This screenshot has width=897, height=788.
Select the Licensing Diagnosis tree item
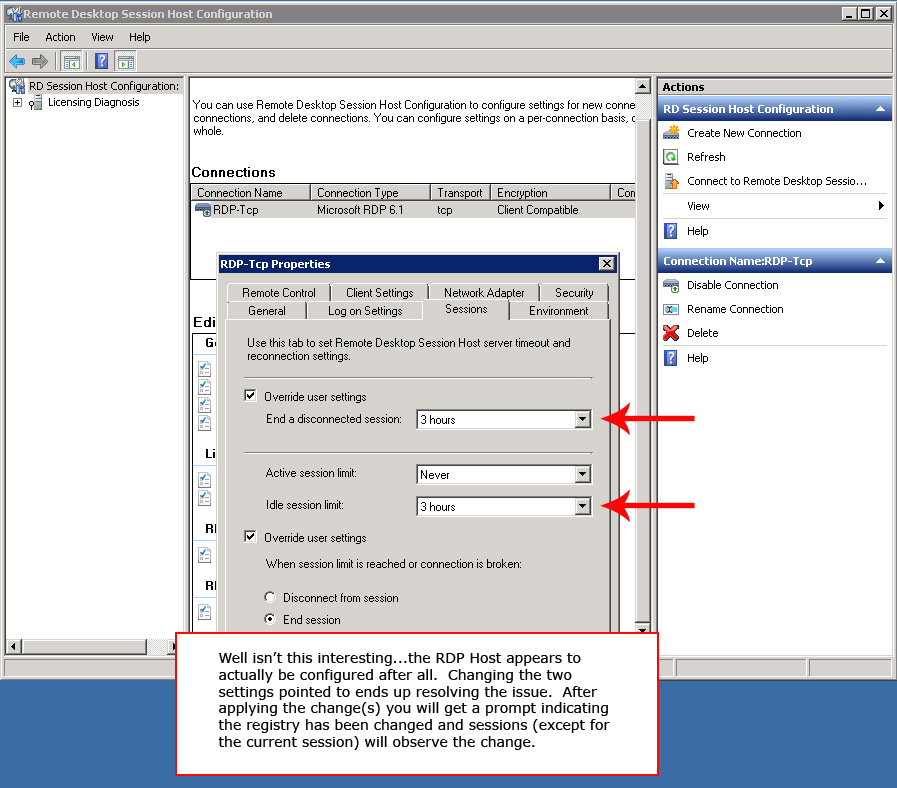coord(93,102)
